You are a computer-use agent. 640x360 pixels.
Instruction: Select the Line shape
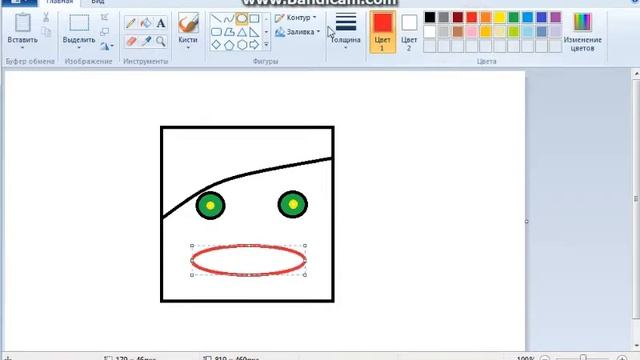click(x=216, y=18)
